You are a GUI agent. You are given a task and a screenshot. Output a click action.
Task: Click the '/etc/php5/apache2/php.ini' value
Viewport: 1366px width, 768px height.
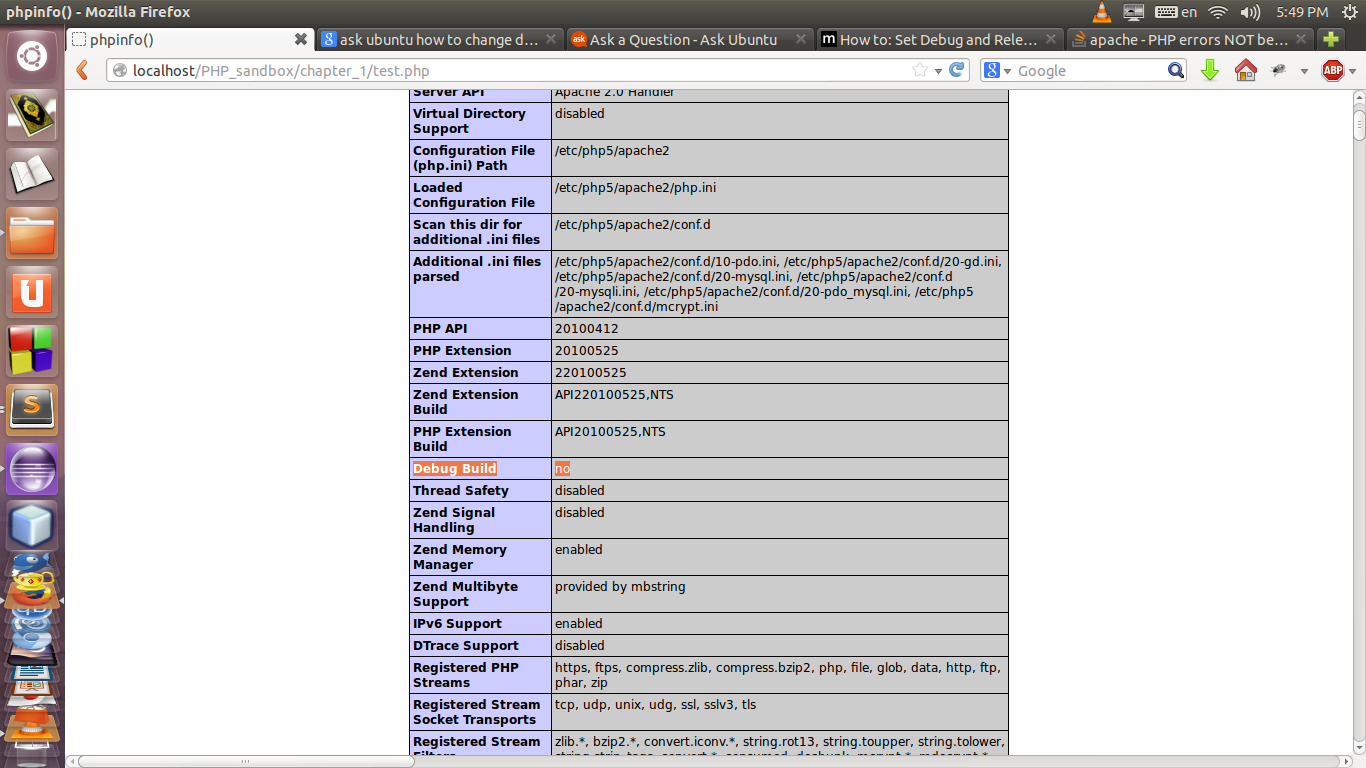click(635, 188)
